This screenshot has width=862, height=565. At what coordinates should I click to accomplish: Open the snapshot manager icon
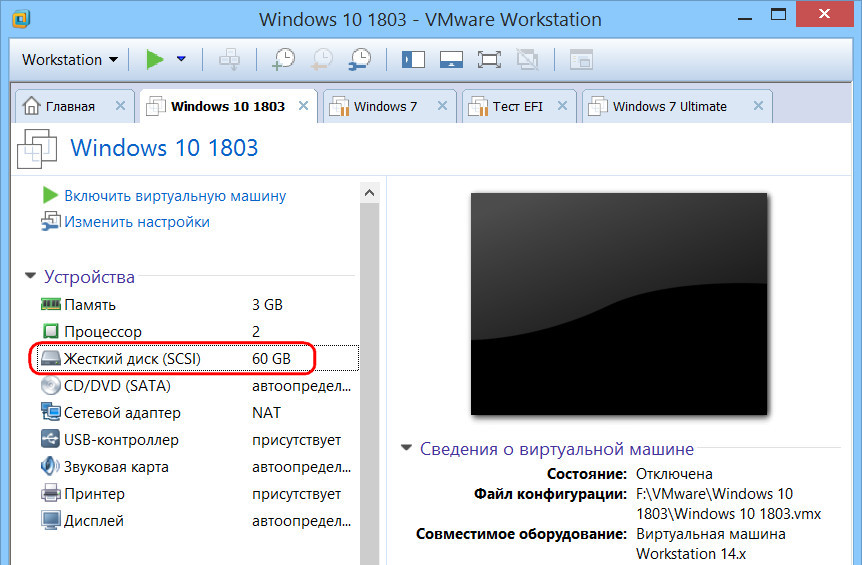[360, 59]
